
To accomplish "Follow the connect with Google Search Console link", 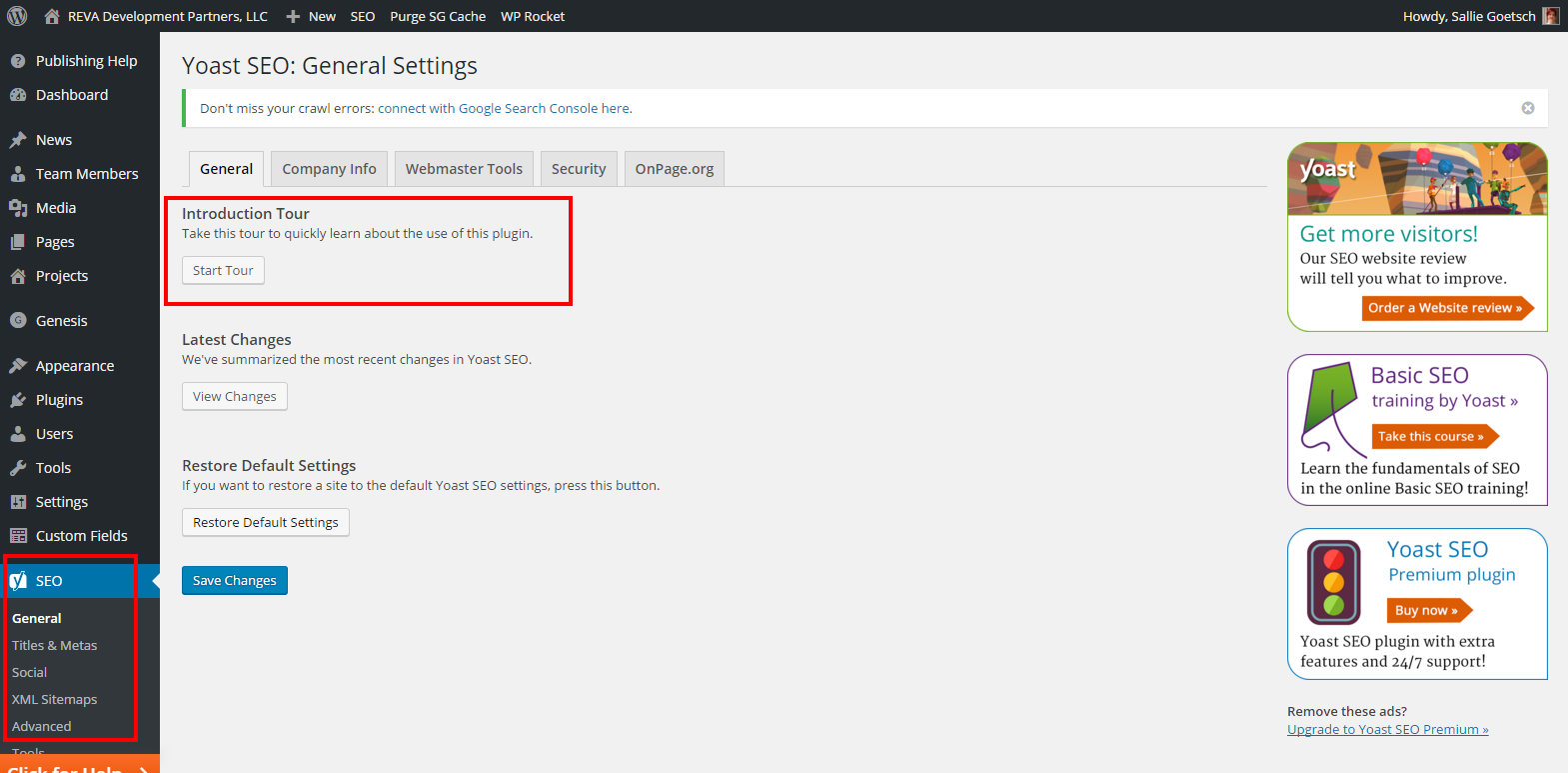I will click(x=505, y=109).
